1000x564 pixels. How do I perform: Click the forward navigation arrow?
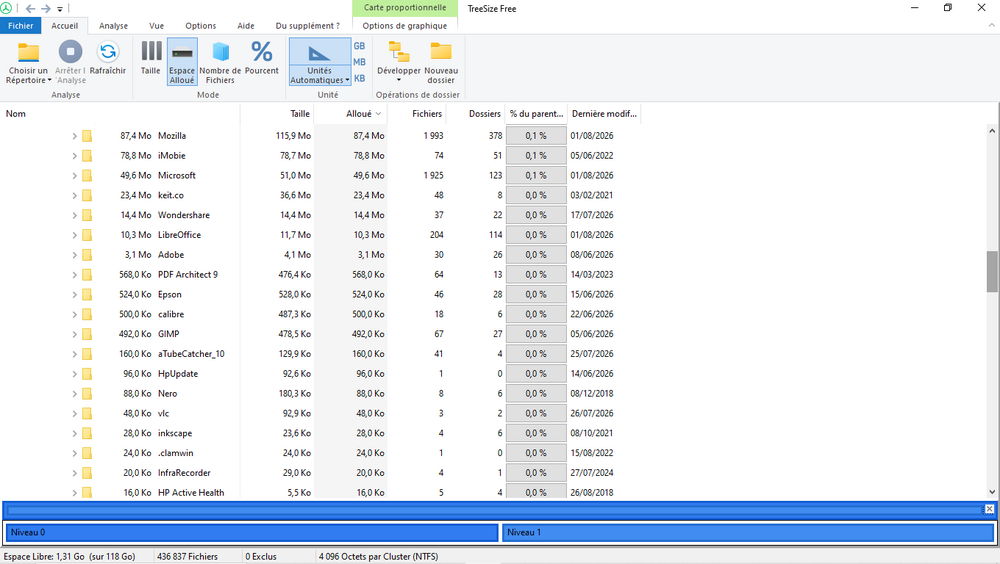click(46, 9)
